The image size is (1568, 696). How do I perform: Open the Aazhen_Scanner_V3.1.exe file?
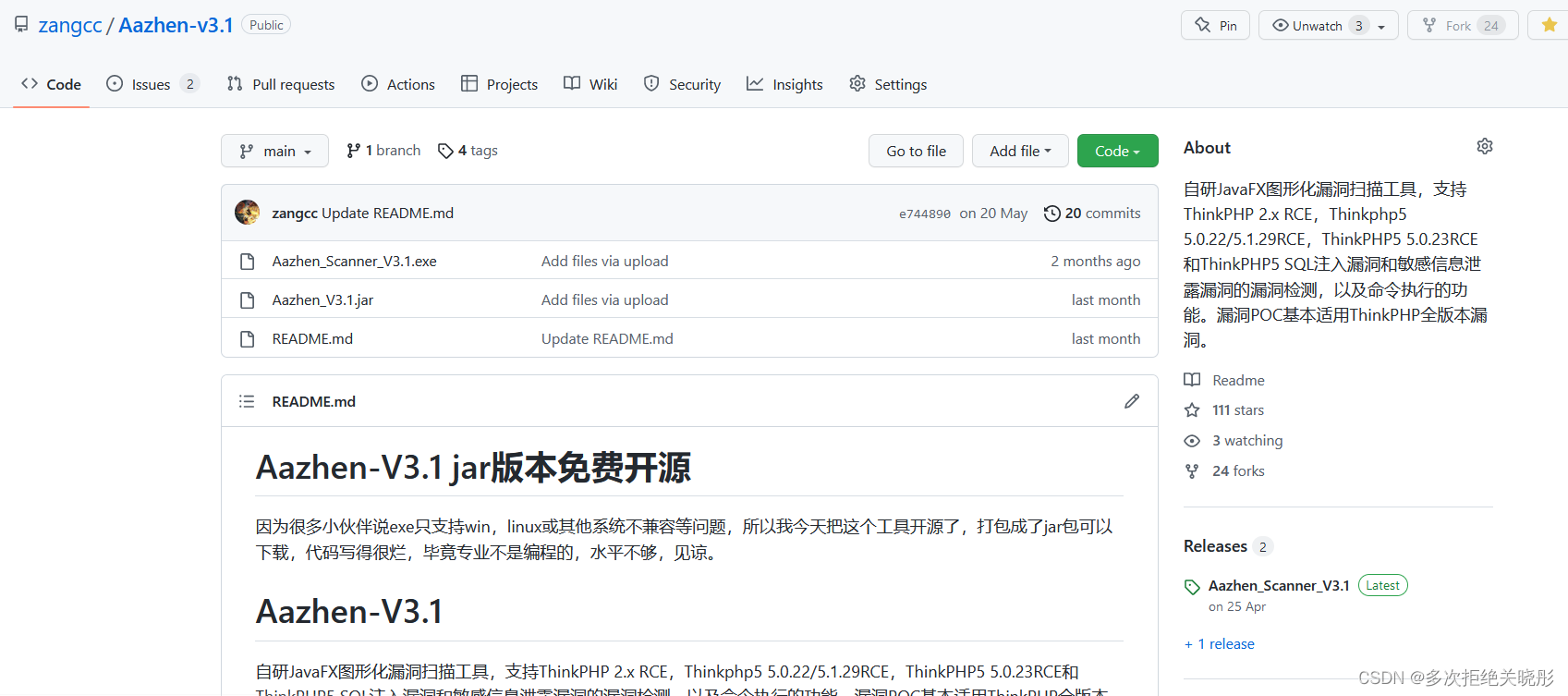pyautogui.click(x=355, y=262)
